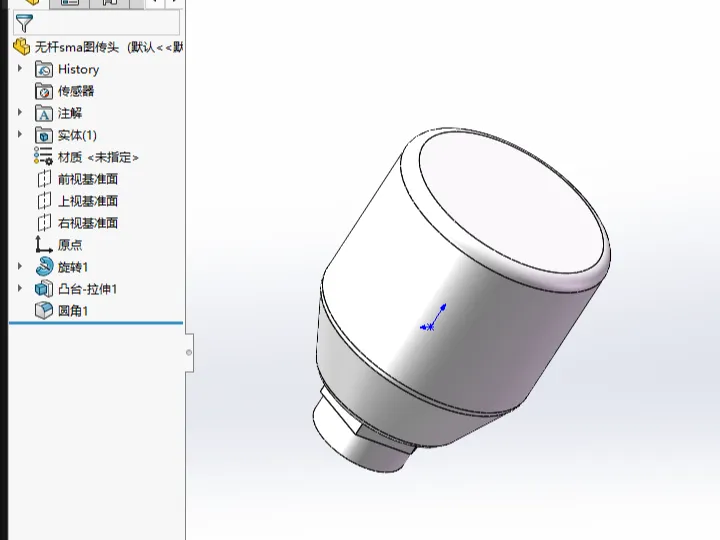Expand the 实体(1) solid bodies folder
This screenshot has width=720, height=540.
[20, 135]
